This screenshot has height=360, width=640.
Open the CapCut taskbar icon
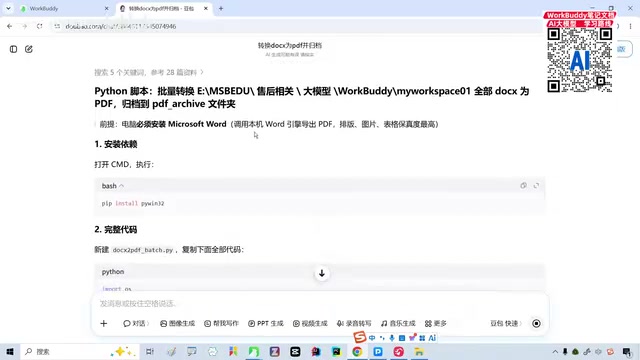pyautogui.click(x=295, y=351)
